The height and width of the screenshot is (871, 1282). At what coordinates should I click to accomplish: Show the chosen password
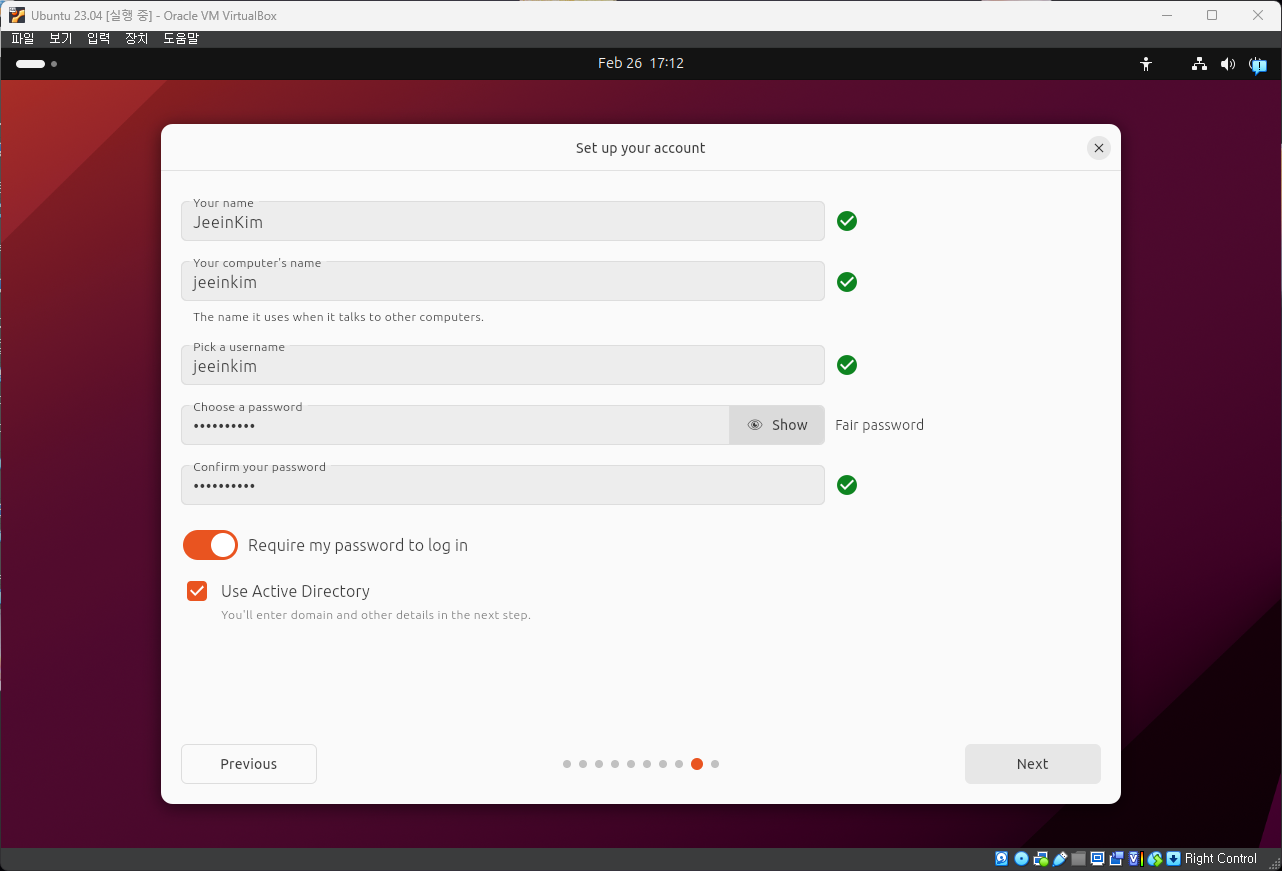pos(777,425)
